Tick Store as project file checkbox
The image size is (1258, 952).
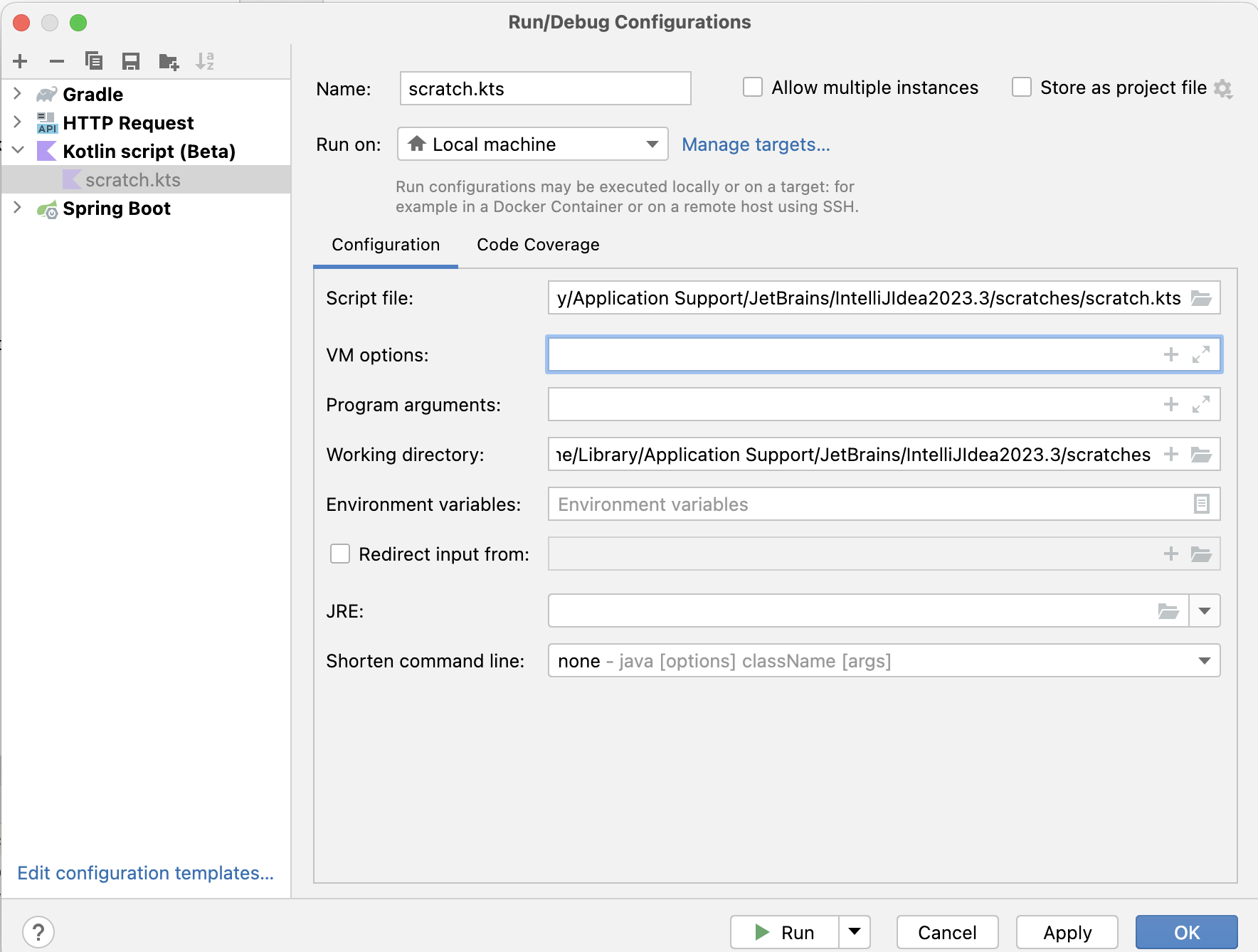coord(1022,87)
